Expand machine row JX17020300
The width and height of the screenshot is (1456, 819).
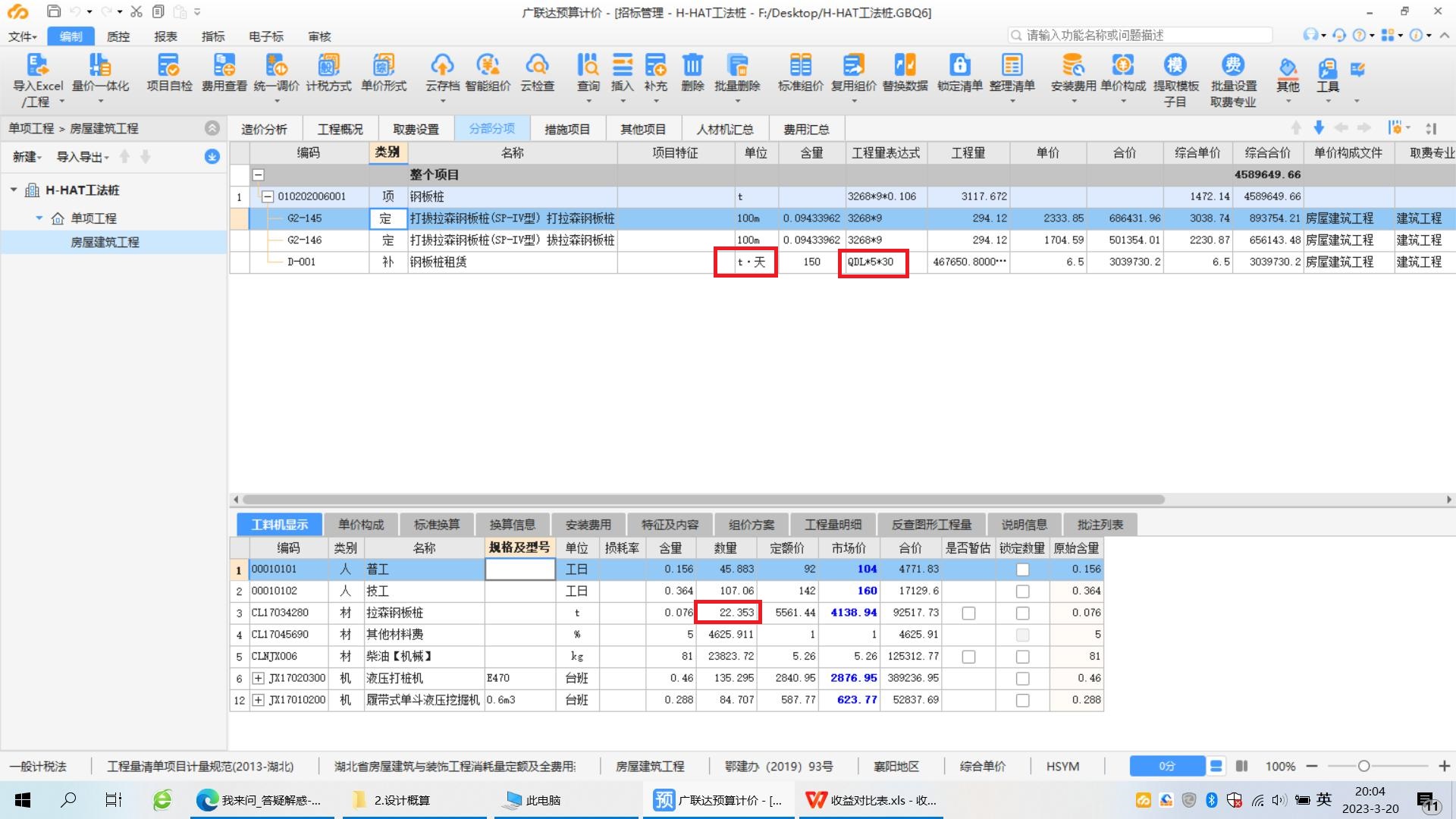click(x=258, y=679)
